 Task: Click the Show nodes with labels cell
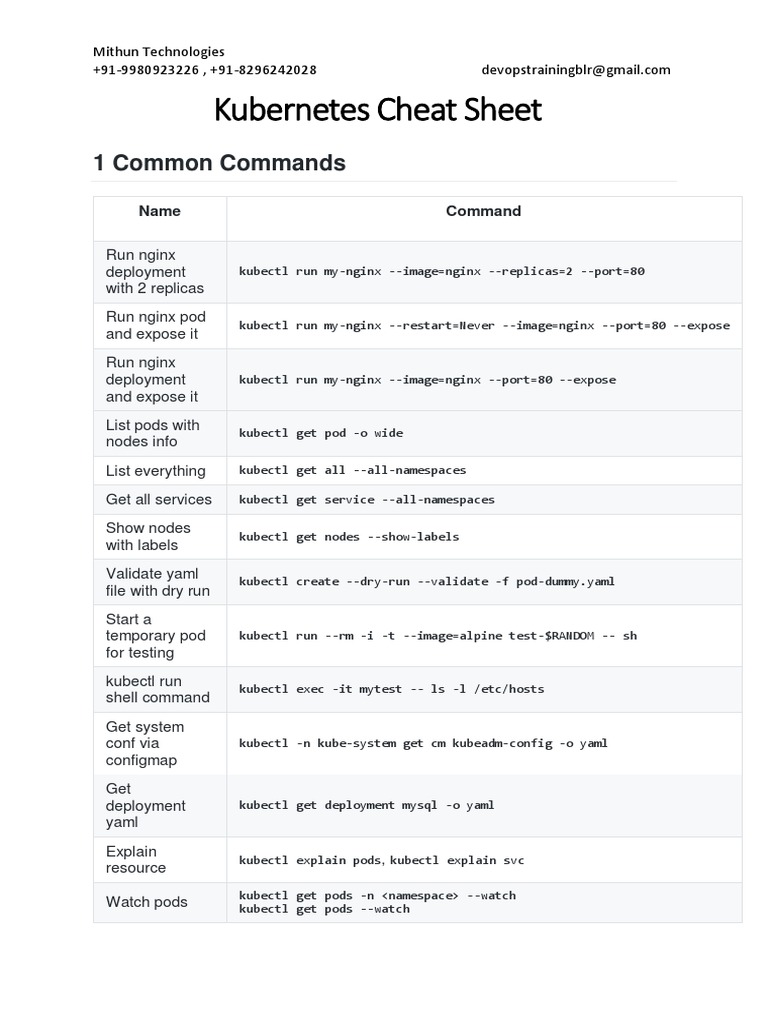148,536
